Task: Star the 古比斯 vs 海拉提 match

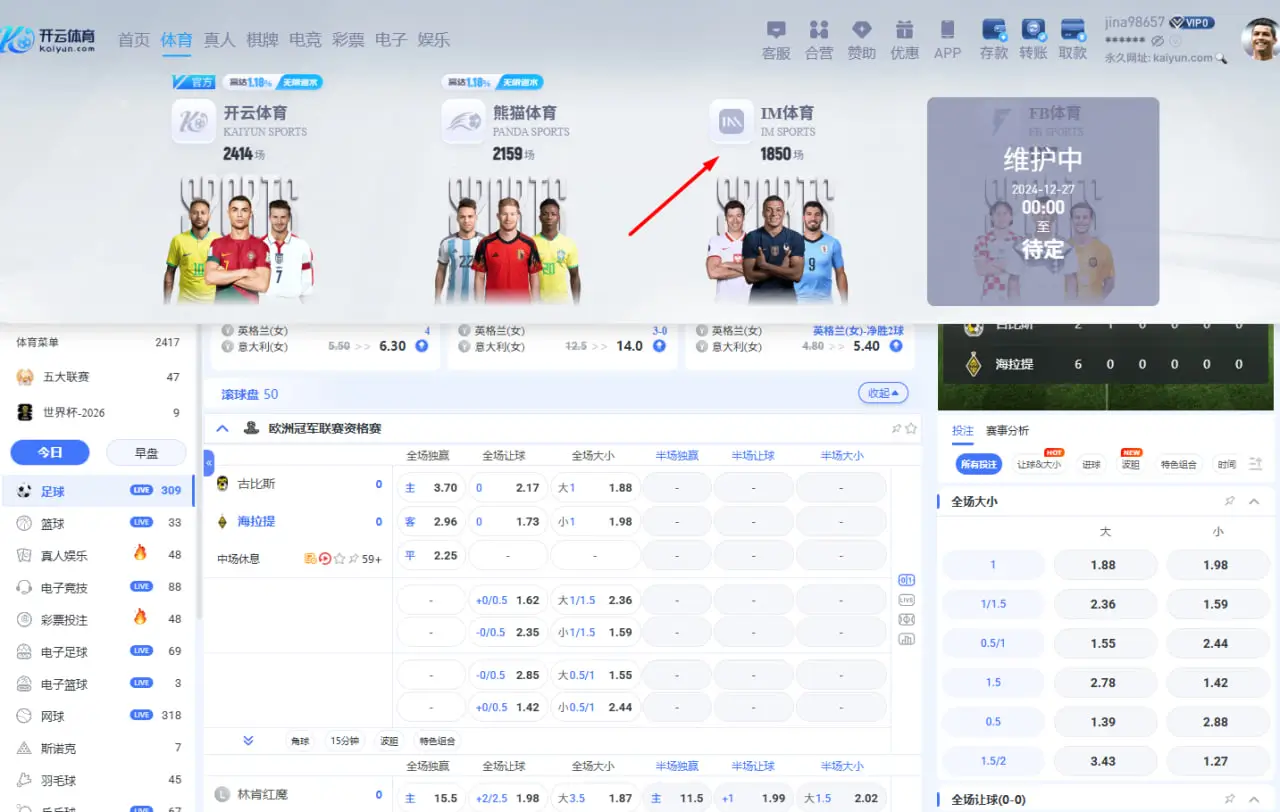Action: pyautogui.click(x=339, y=559)
